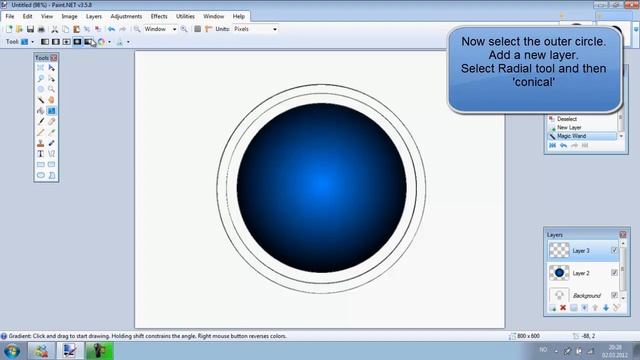Open the Adjustments menu

(x=126, y=16)
